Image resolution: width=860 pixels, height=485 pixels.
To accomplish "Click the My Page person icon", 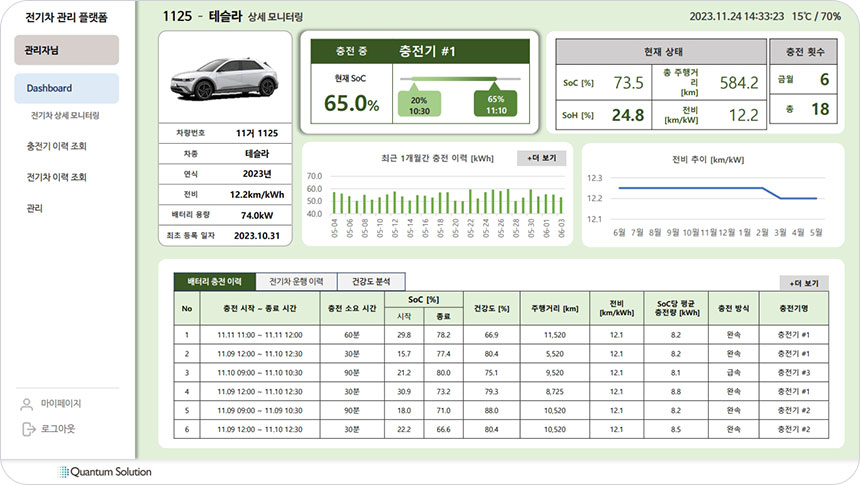I will [27, 404].
